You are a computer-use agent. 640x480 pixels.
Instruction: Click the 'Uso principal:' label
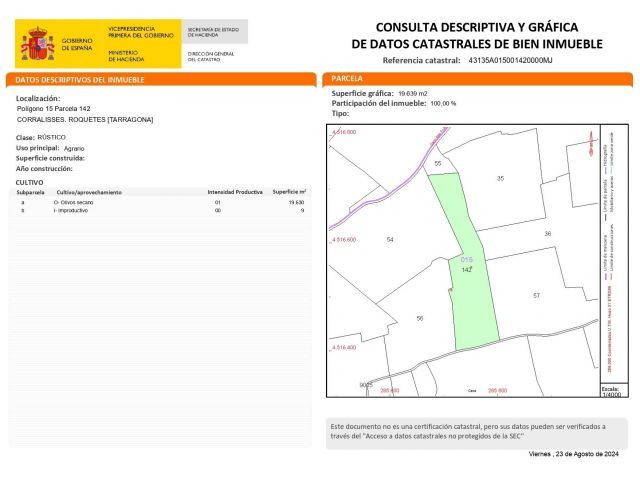(38, 148)
